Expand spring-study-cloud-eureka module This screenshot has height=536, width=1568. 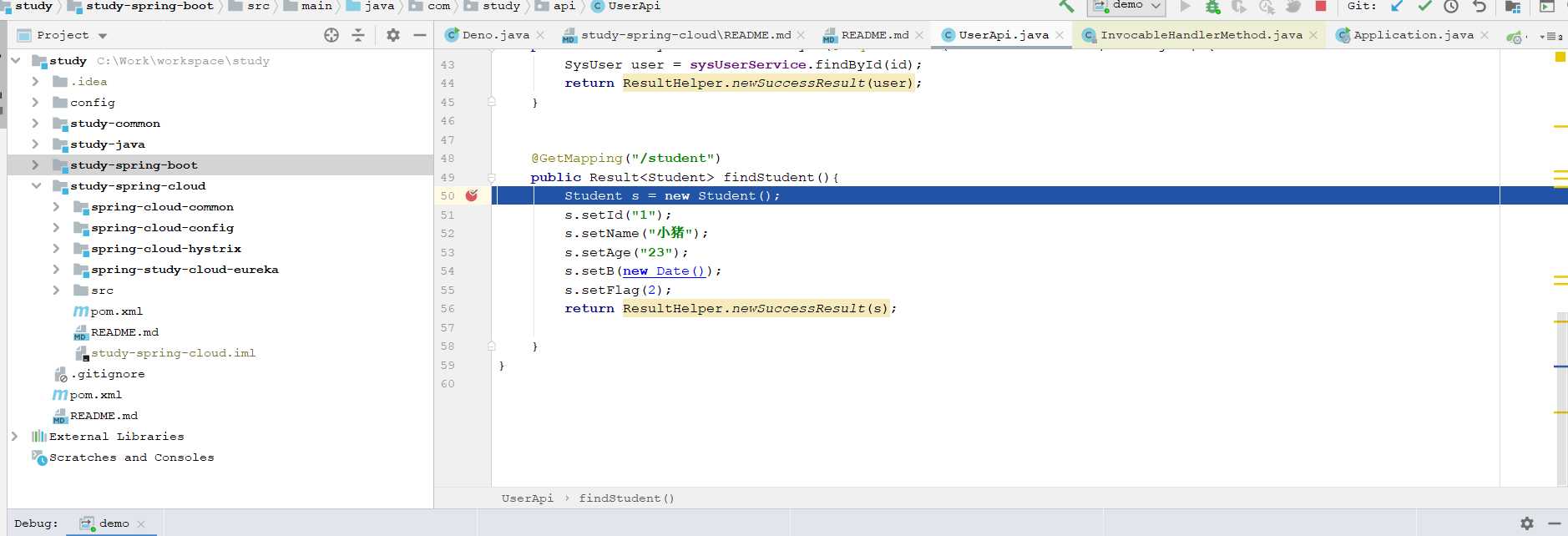point(56,269)
